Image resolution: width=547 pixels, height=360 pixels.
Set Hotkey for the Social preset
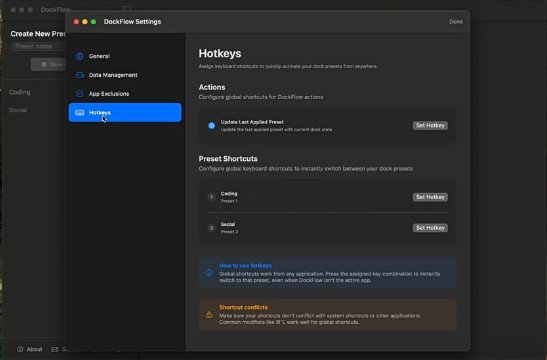(x=430, y=228)
